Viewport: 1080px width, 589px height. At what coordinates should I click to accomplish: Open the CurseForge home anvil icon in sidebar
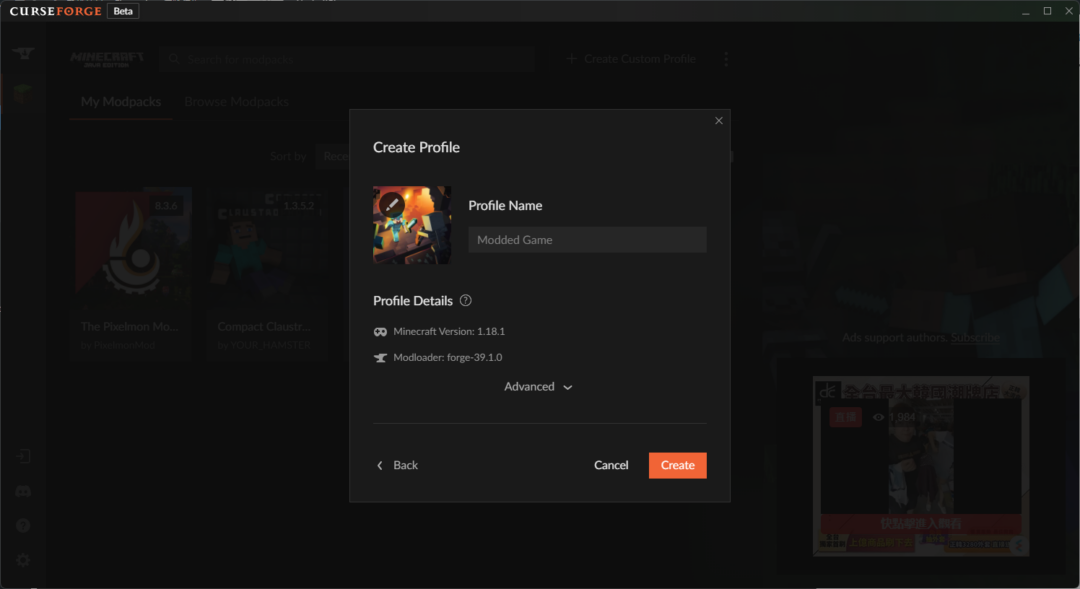tap(23, 53)
